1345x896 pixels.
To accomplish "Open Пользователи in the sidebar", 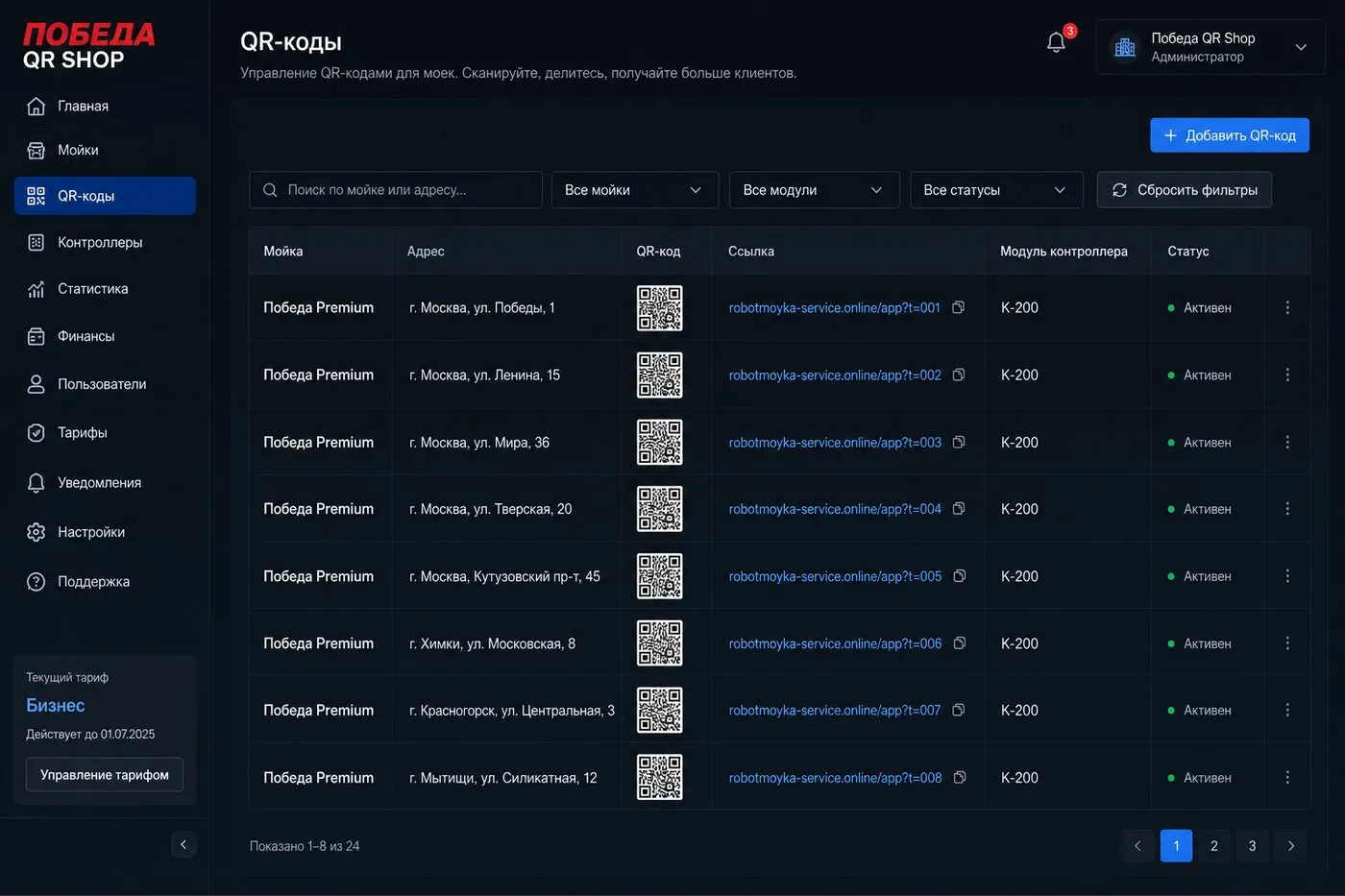I will tap(105, 384).
